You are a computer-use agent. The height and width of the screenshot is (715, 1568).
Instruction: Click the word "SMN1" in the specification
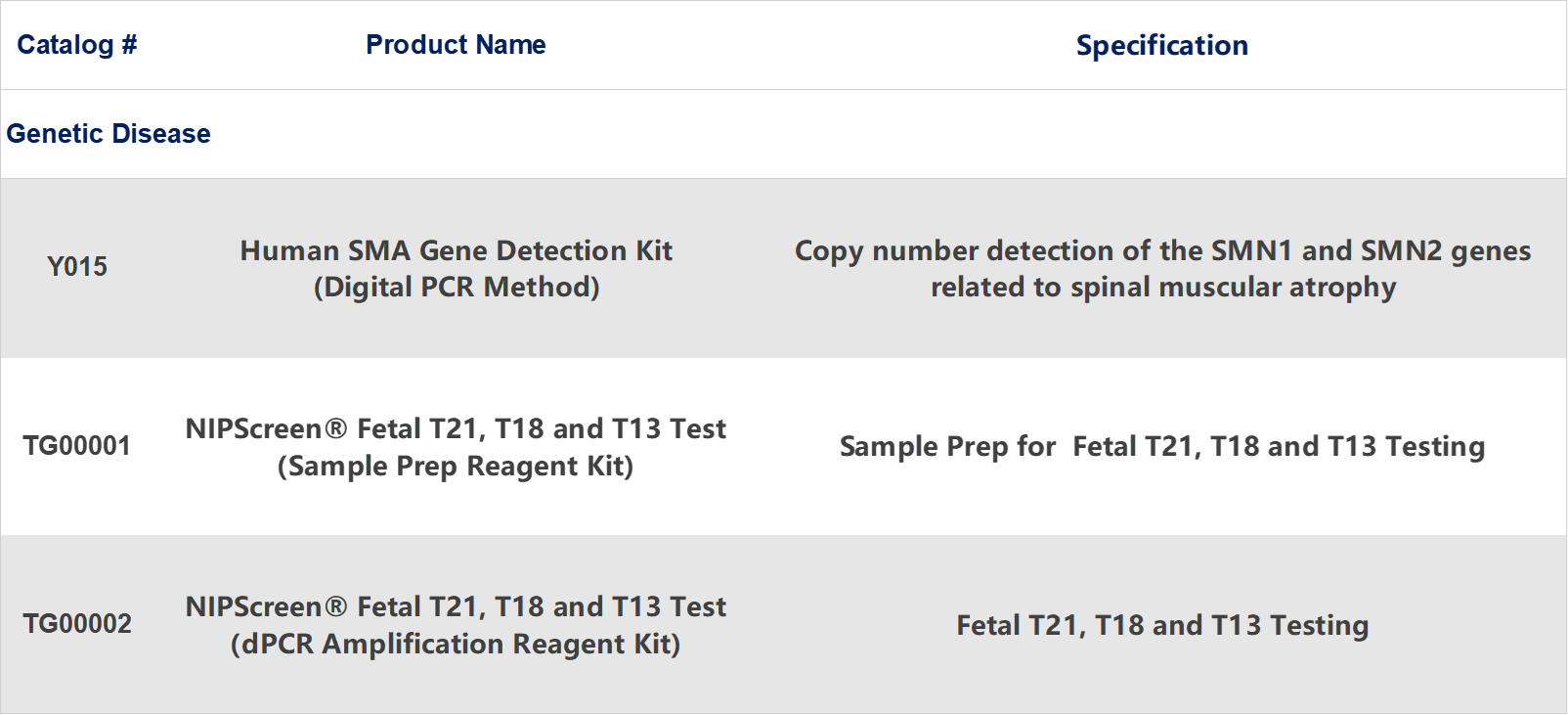click(1251, 251)
